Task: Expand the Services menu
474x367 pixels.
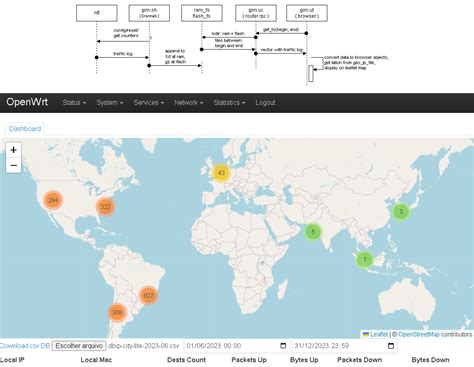Action: [x=149, y=103]
